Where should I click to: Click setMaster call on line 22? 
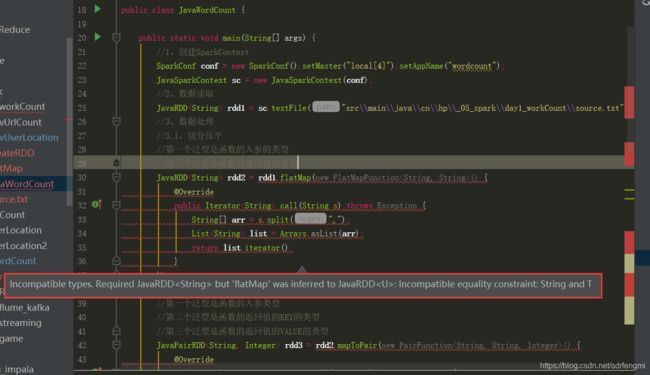[x=322, y=66]
